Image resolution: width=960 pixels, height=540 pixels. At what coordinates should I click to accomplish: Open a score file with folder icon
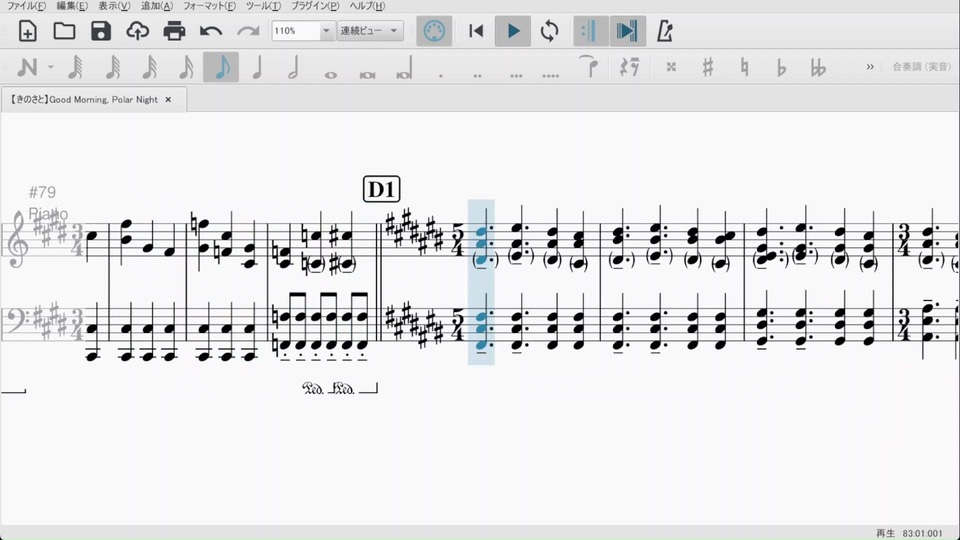64,31
